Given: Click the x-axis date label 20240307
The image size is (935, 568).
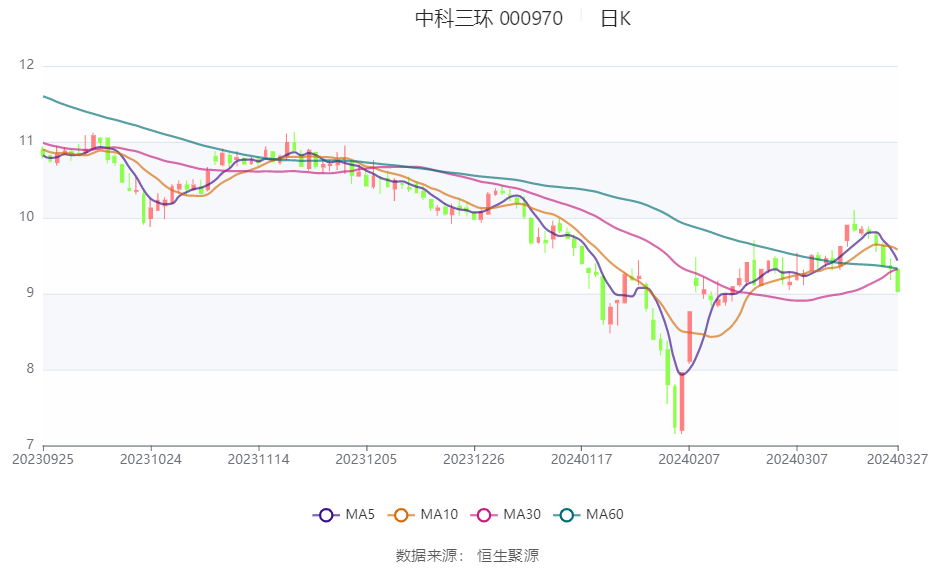Looking at the screenshot, I should click(797, 460).
